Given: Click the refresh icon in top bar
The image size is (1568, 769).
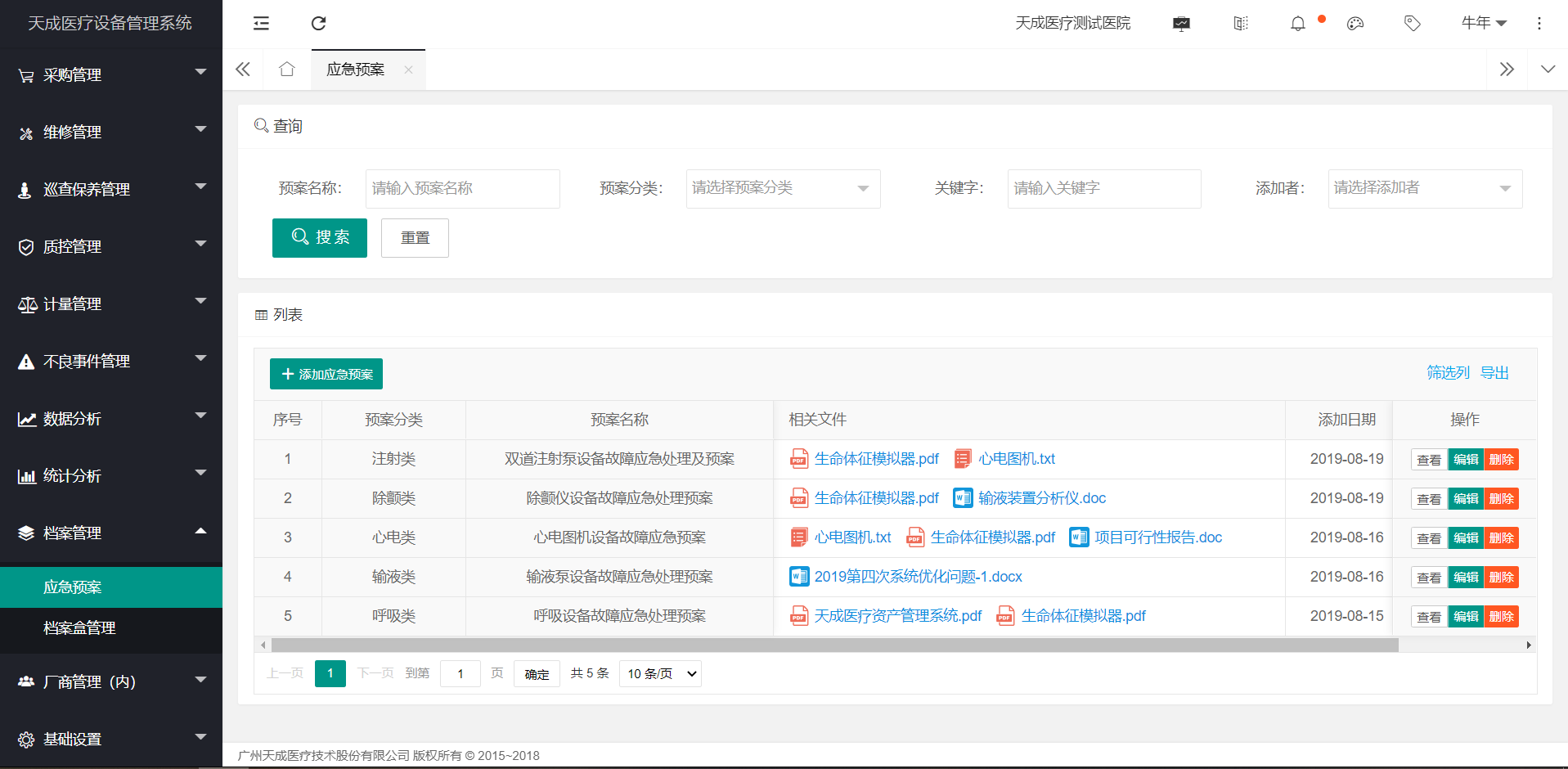Looking at the screenshot, I should [x=319, y=23].
